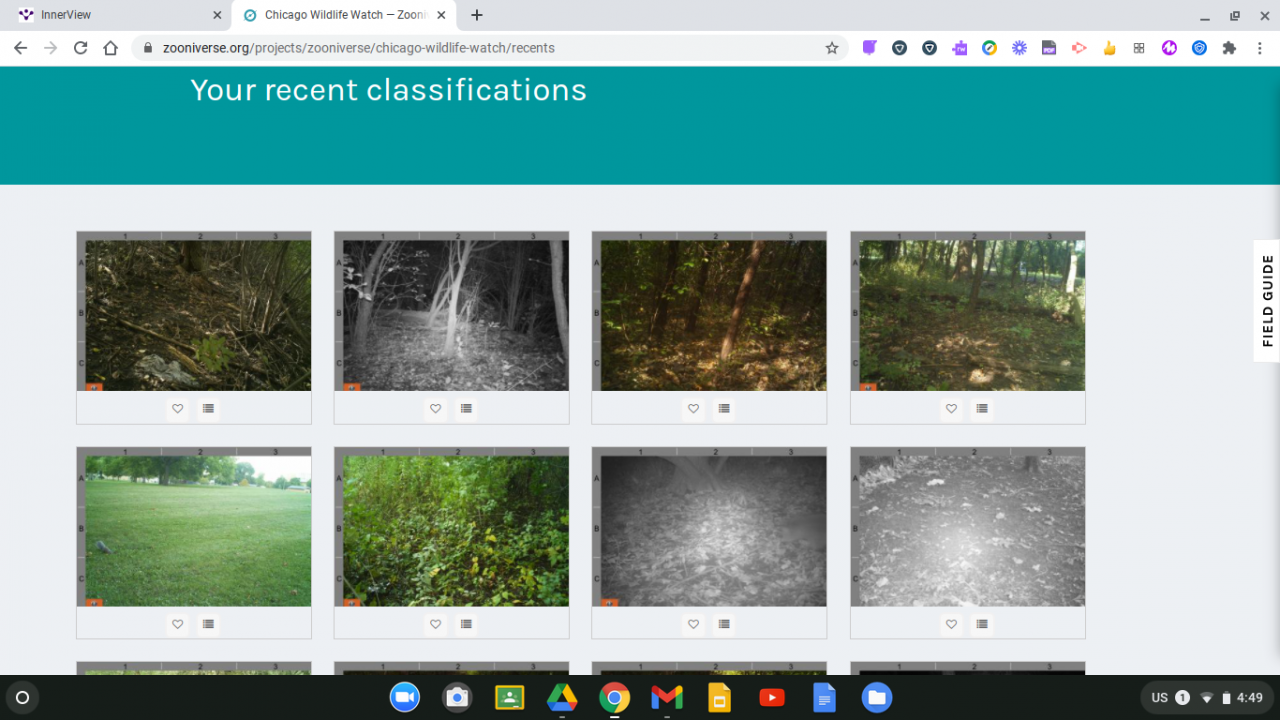Click the US keyboard input indicator

(1159, 698)
